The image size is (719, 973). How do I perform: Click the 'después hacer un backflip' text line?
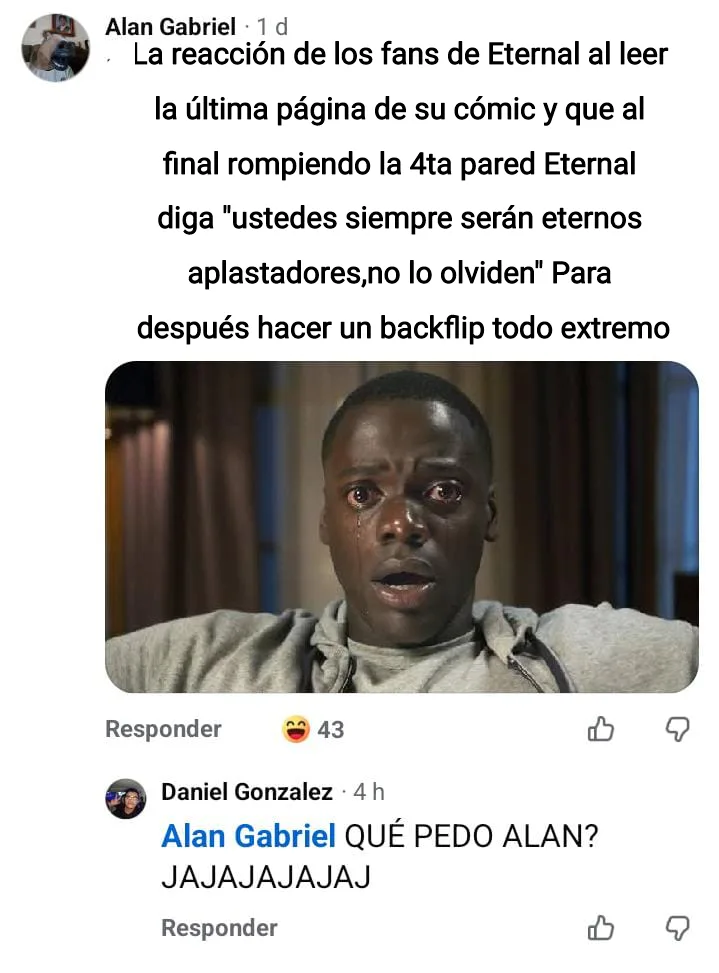point(403,328)
